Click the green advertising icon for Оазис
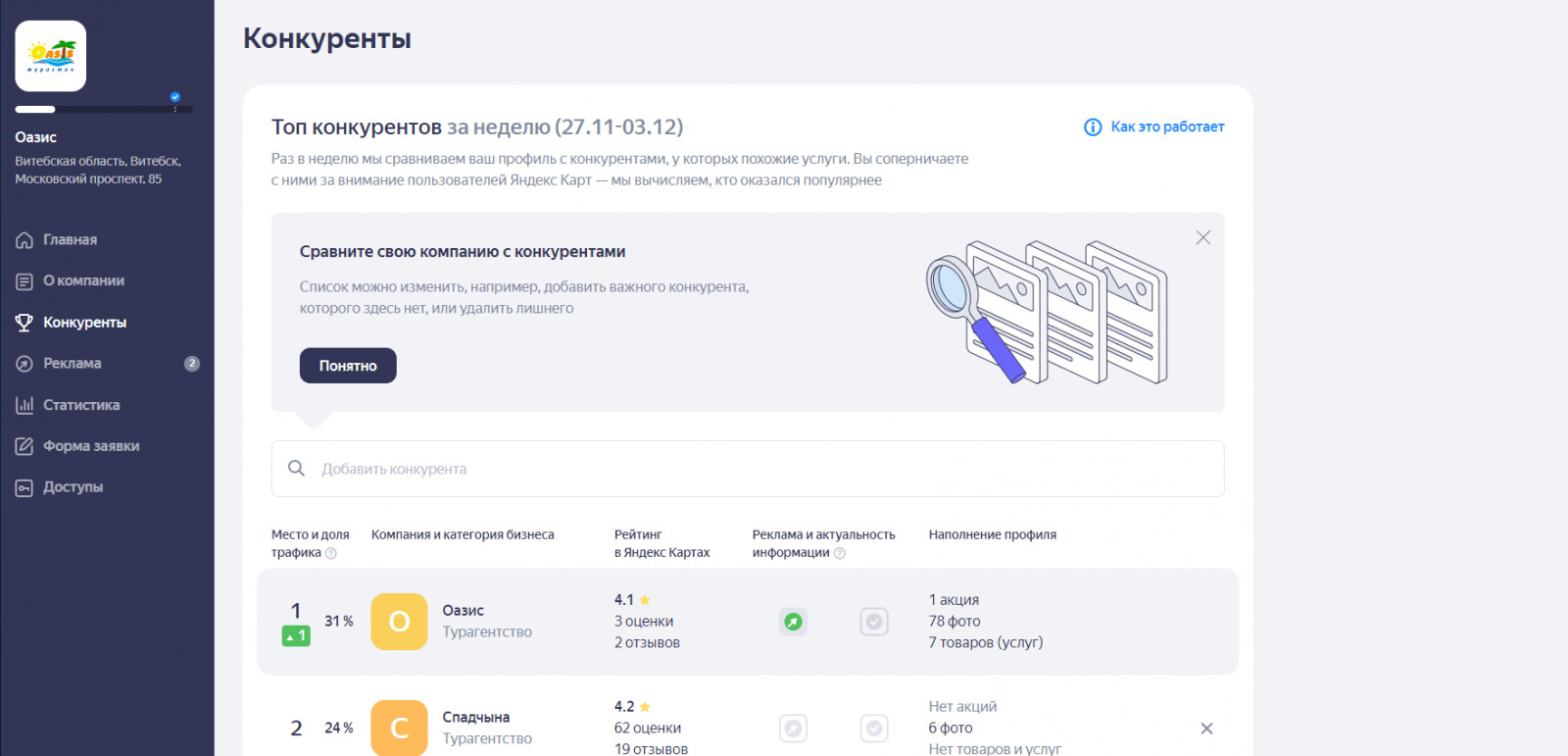 pos(794,622)
